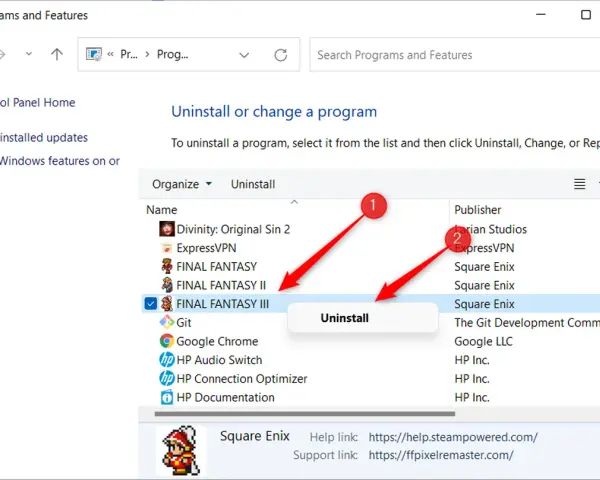Click the Search Programs and Features field
This screenshot has height=480, width=600.
tap(455, 55)
